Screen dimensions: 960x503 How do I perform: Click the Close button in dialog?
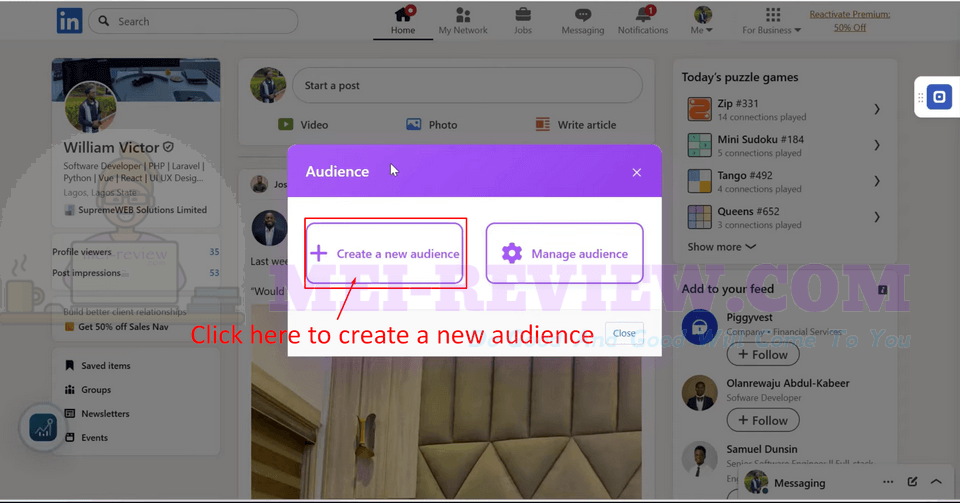coord(624,333)
